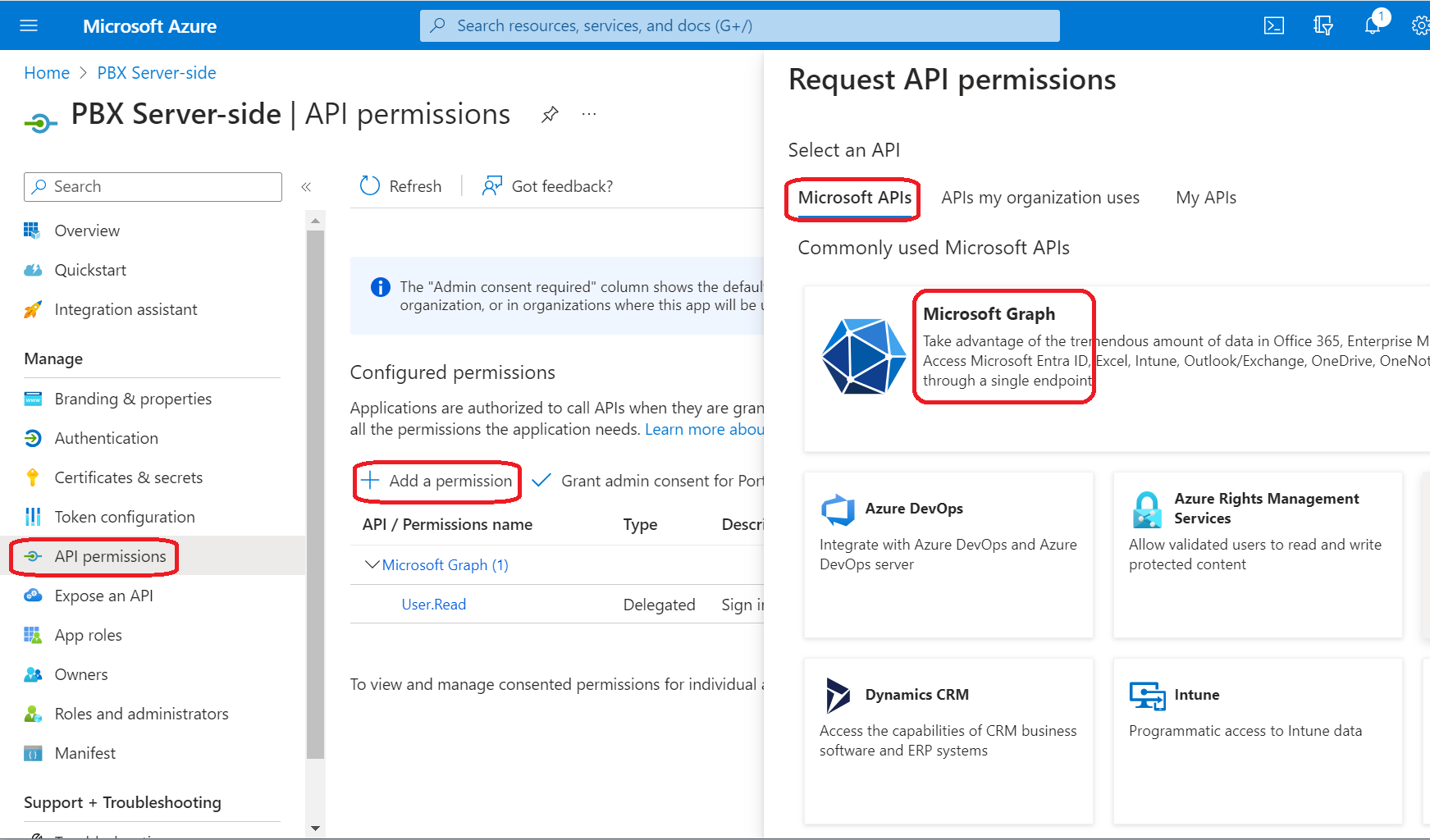Collapse the Microsoft Graph (1) permission group

pos(372,565)
